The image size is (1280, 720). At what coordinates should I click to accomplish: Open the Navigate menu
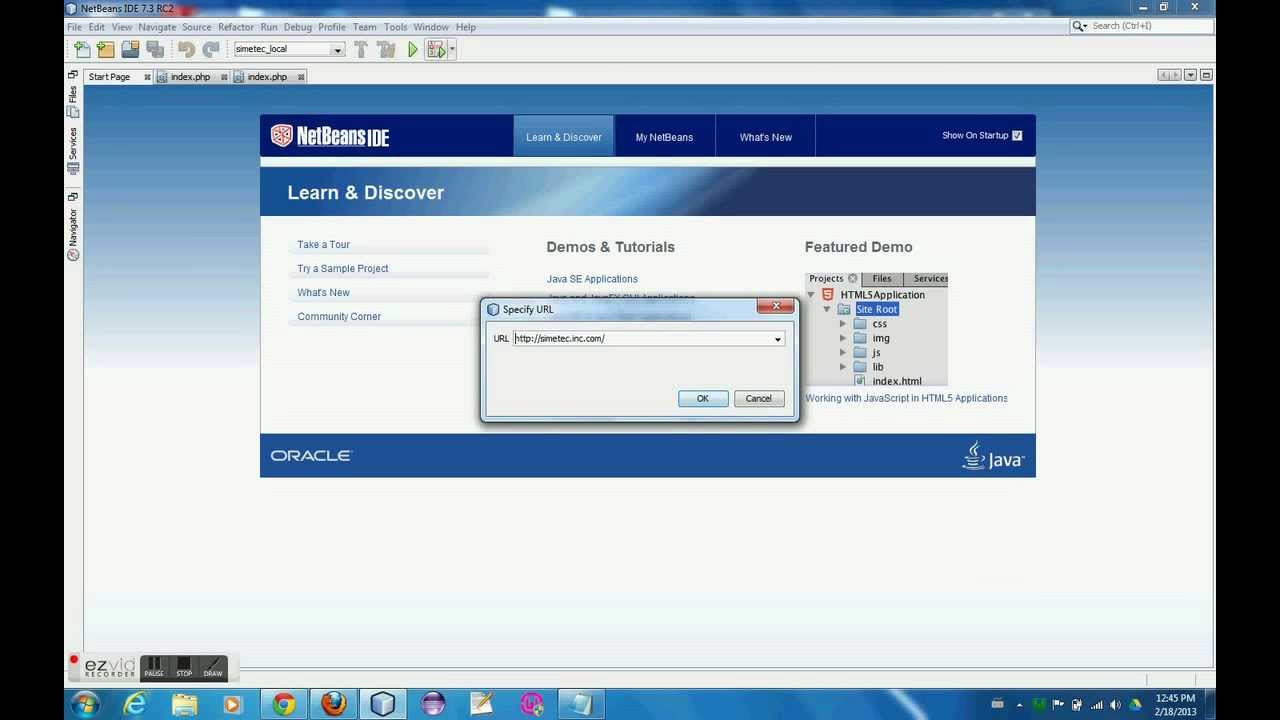pyautogui.click(x=157, y=27)
